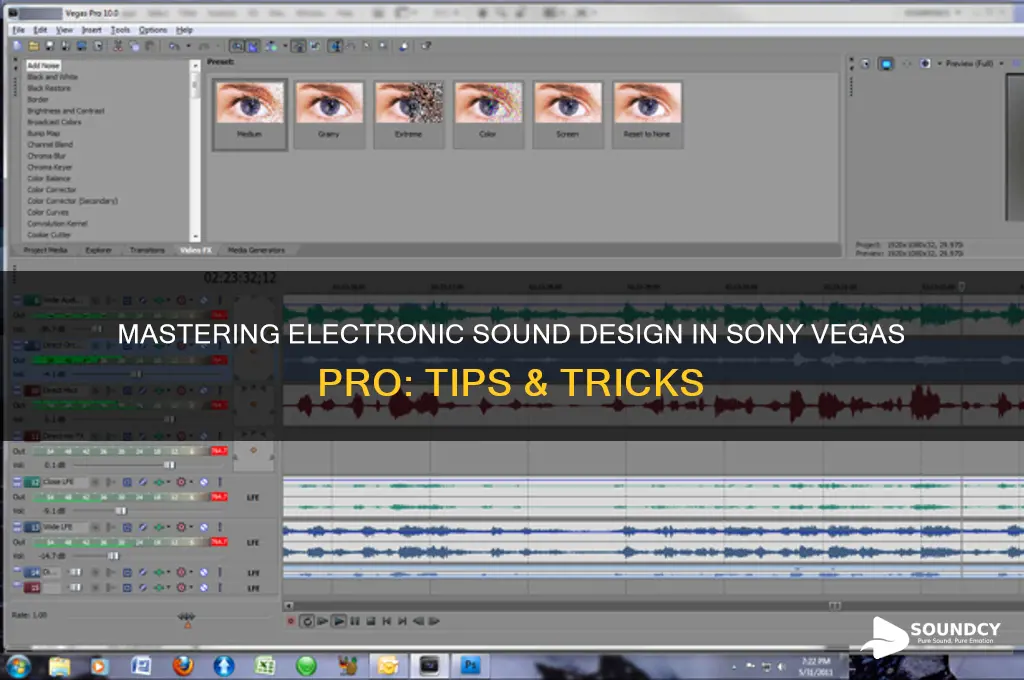This screenshot has width=1024, height=680.
Task: Select the Envelope Edit tool
Action: [351, 46]
